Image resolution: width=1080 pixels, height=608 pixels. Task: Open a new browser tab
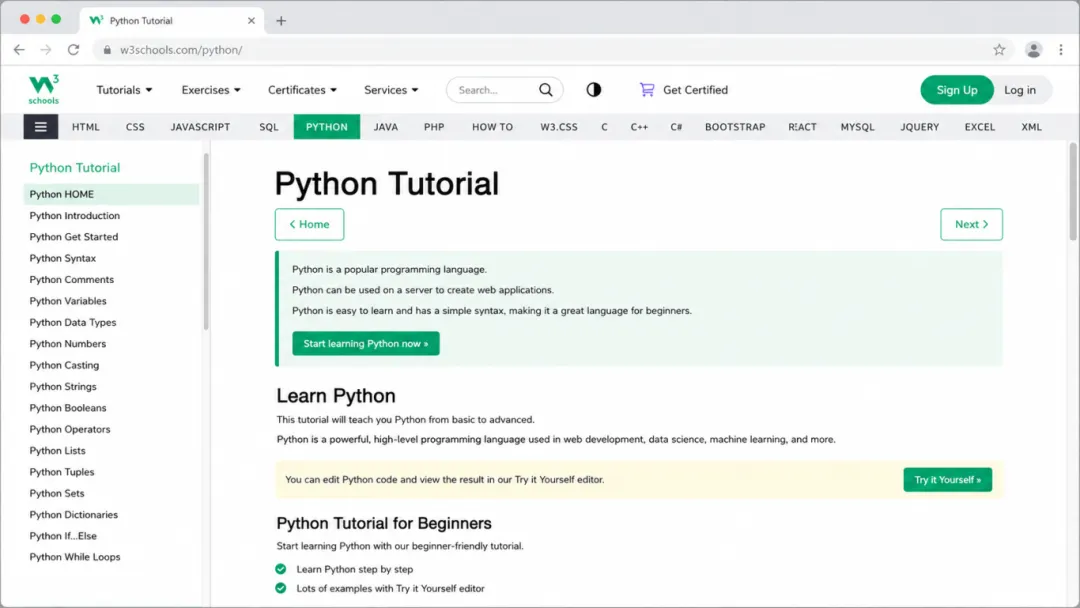pos(280,21)
